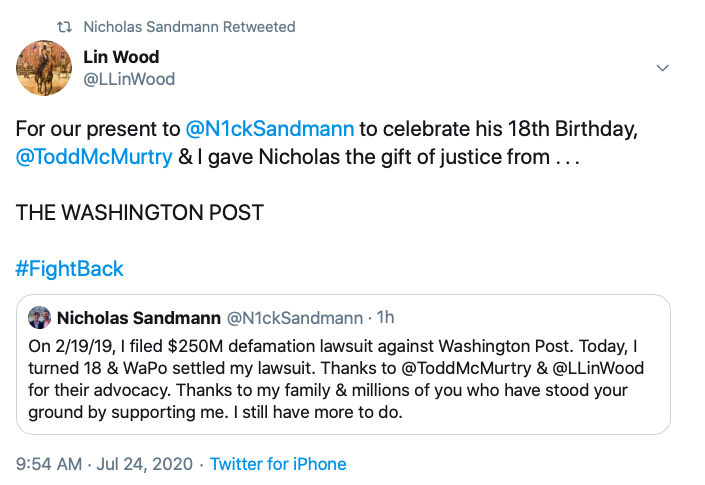Open "Nicholas Sandmann Retweeted" label
This screenshot has width=705, height=485.
(189, 26)
